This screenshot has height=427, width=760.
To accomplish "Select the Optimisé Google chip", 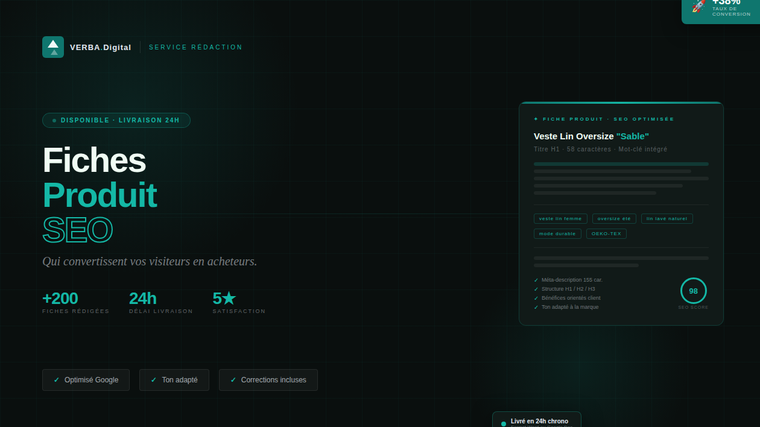I will tap(86, 380).
